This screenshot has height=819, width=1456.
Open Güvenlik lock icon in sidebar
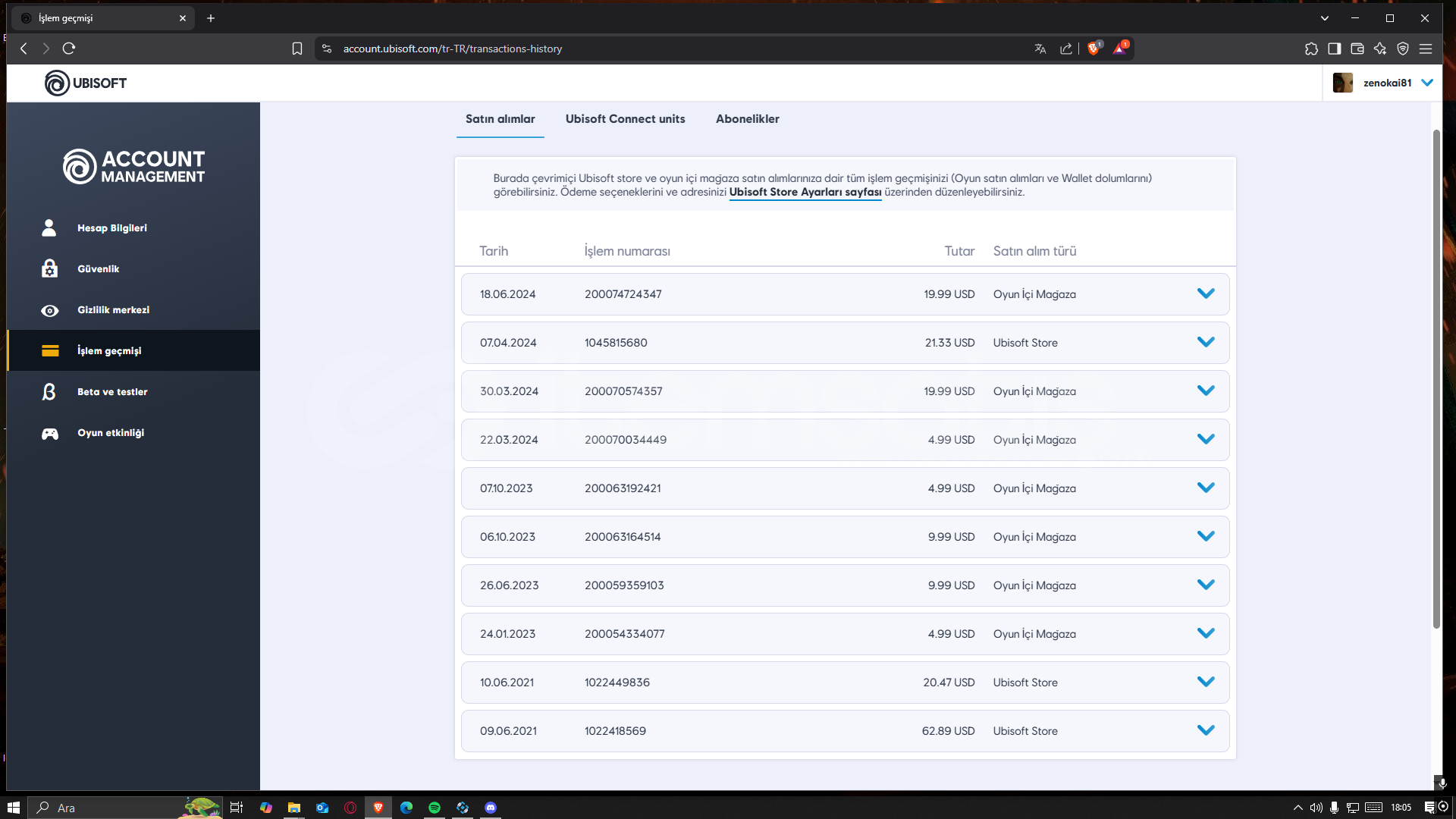(49, 268)
